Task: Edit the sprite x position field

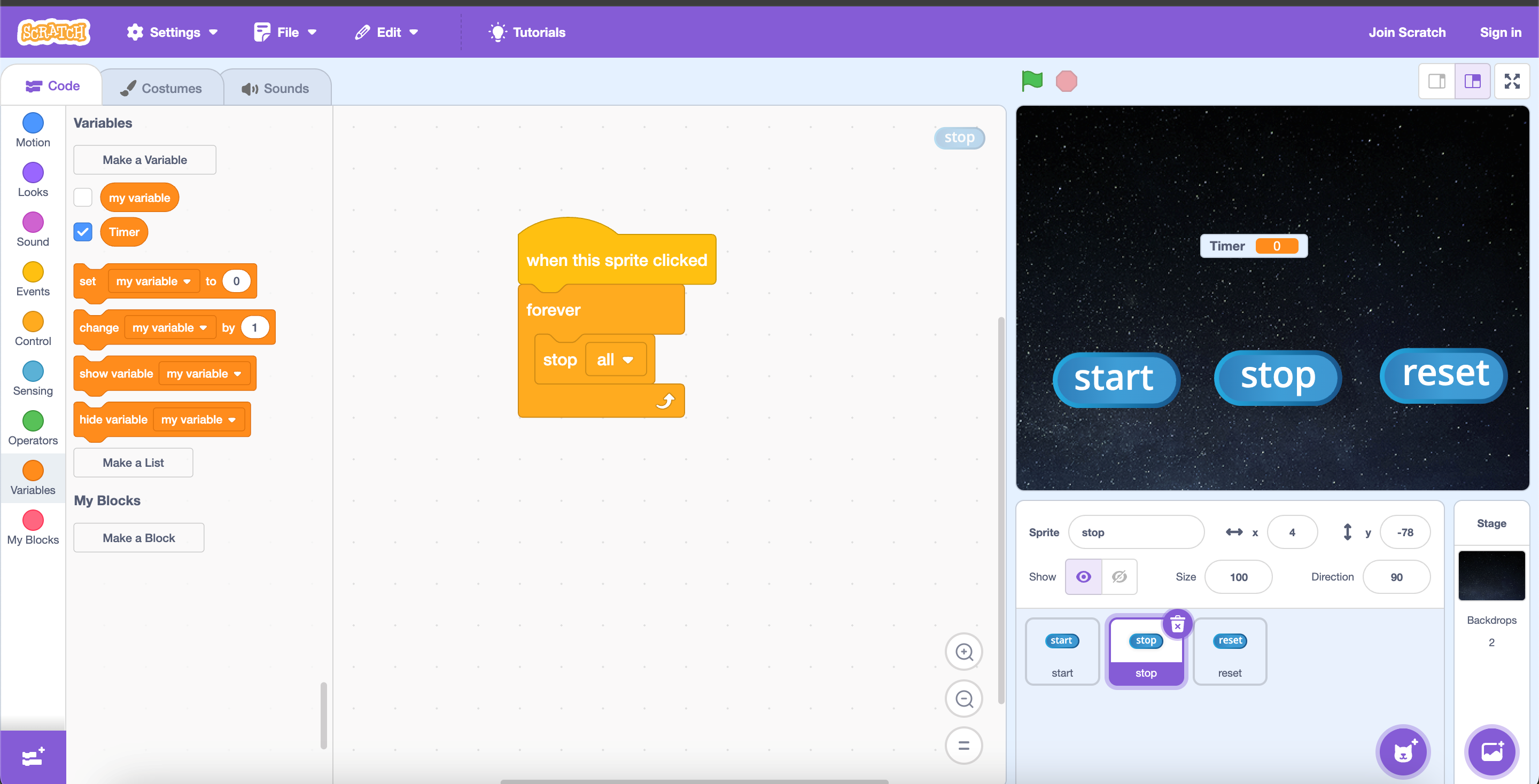Action: point(1292,532)
